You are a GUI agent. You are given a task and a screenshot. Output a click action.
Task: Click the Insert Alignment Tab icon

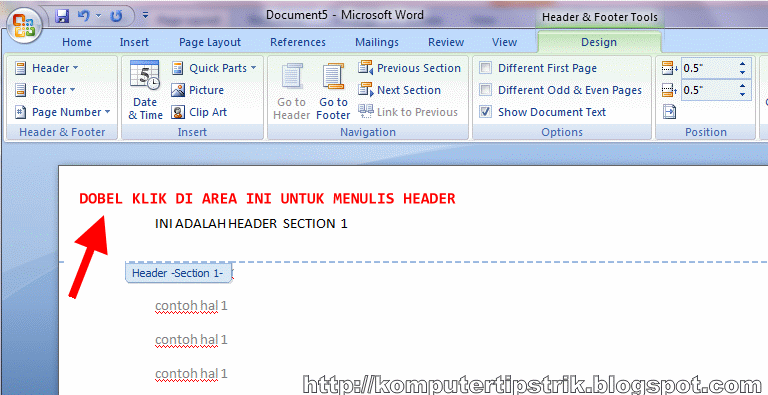670,112
